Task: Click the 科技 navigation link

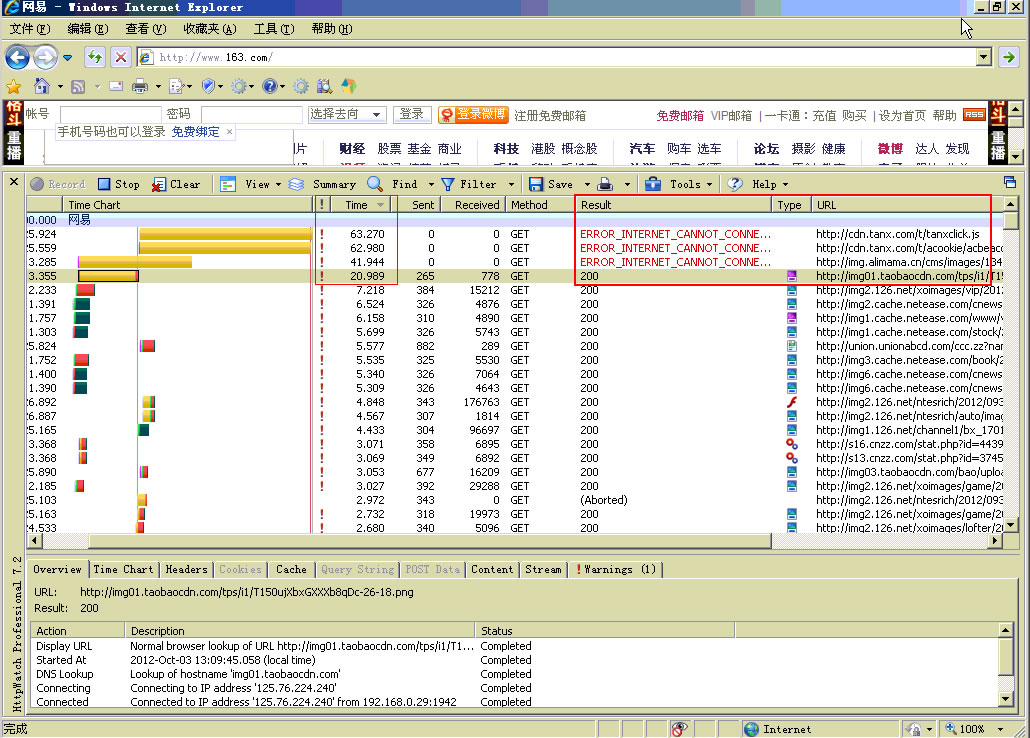Action: 506,149
